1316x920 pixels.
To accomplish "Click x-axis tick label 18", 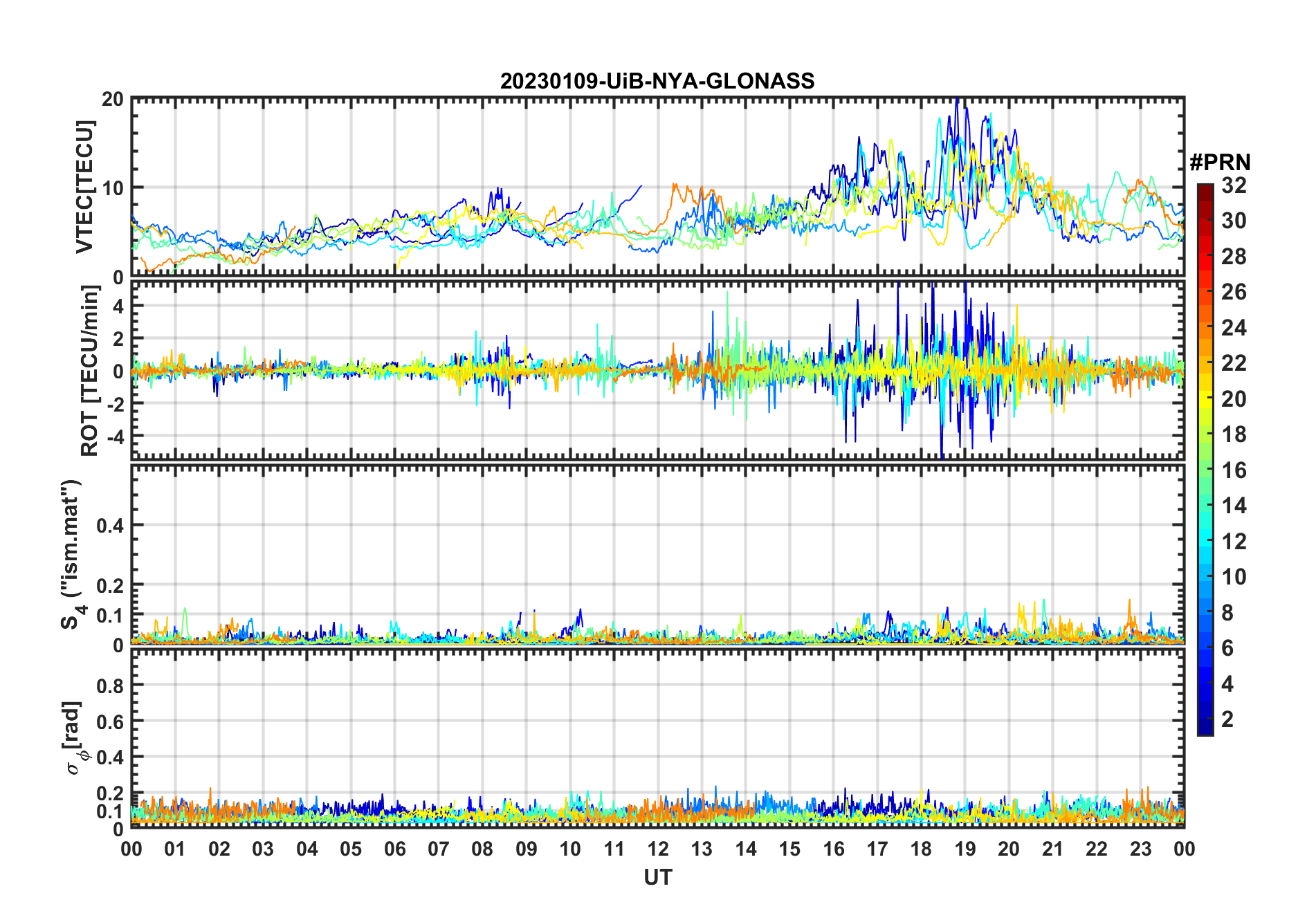I will coord(921,849).
